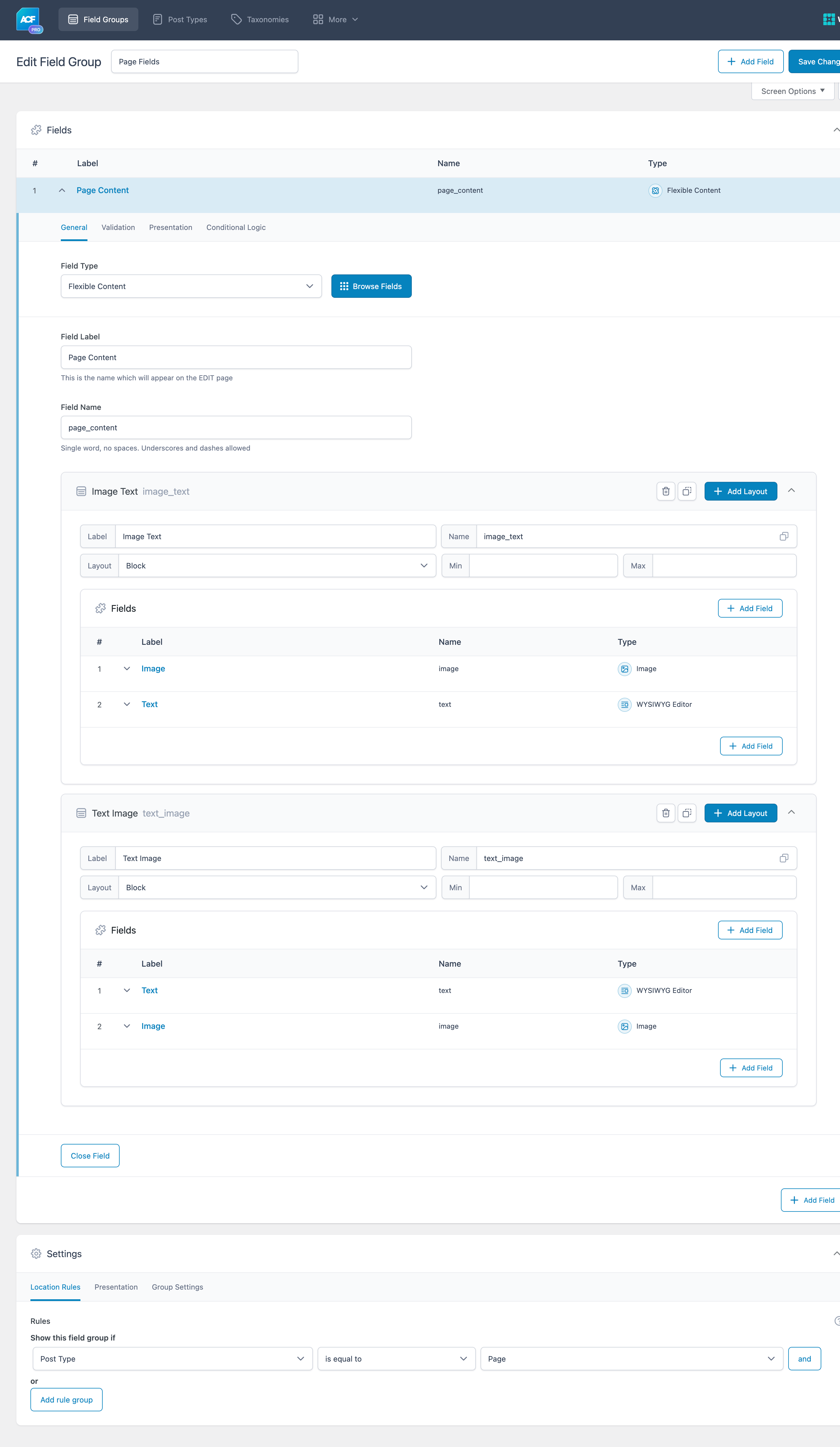Click the WYSIWYG Editor icon in Image Text layout
The height and width of the screenshot is (1447, 840).
(x=624, y=704)
